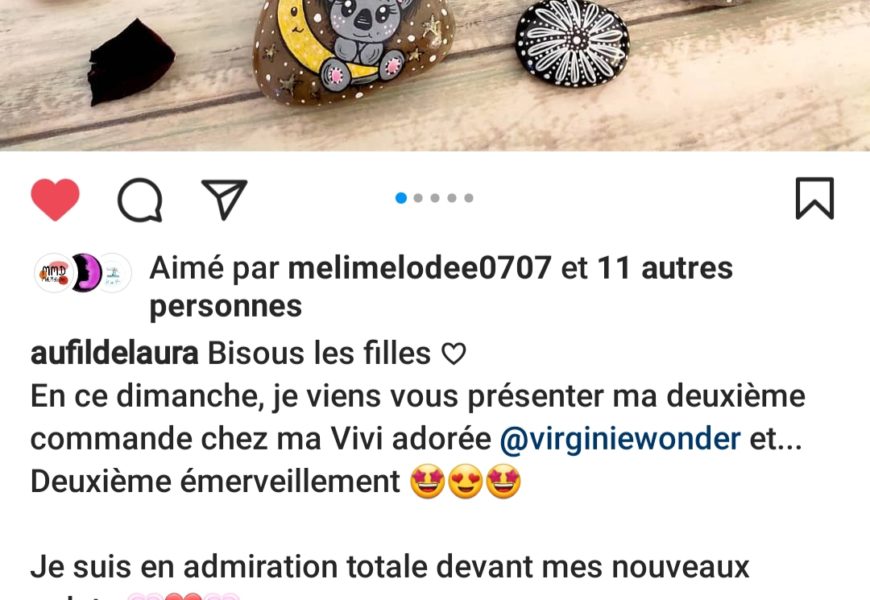The image size is (870, 600).
Task: Go to first carousel dot indicator
Action: tap(401, 198)
